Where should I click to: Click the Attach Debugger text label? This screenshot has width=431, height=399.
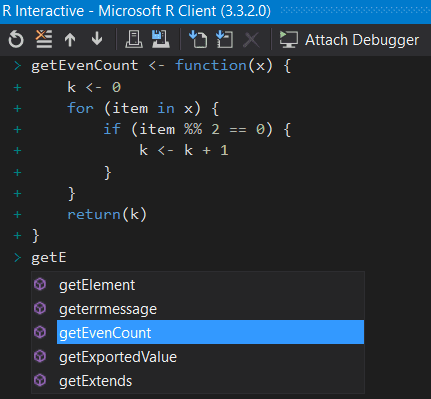(362, 40)
